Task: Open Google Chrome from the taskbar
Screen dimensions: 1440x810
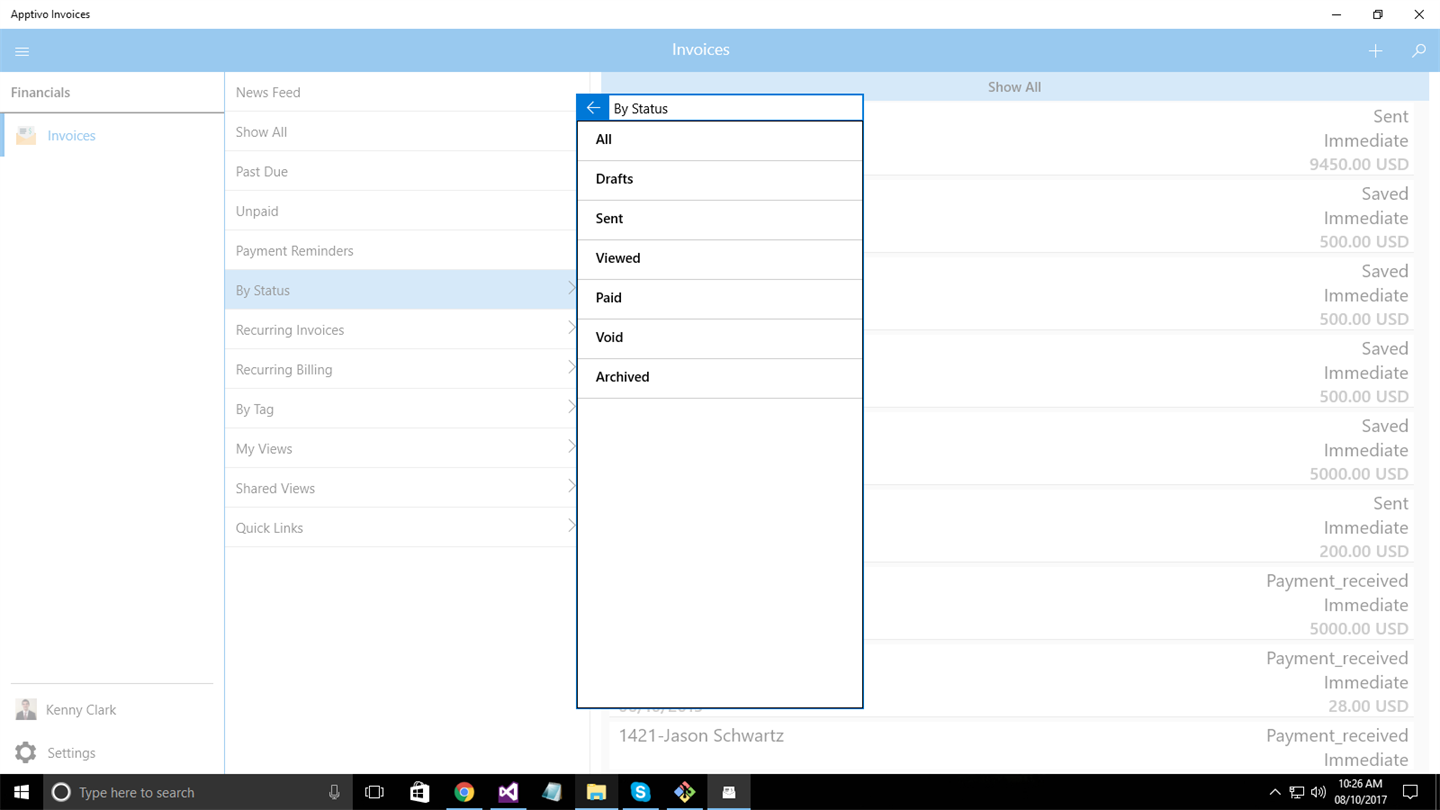Action: point(464,792)
